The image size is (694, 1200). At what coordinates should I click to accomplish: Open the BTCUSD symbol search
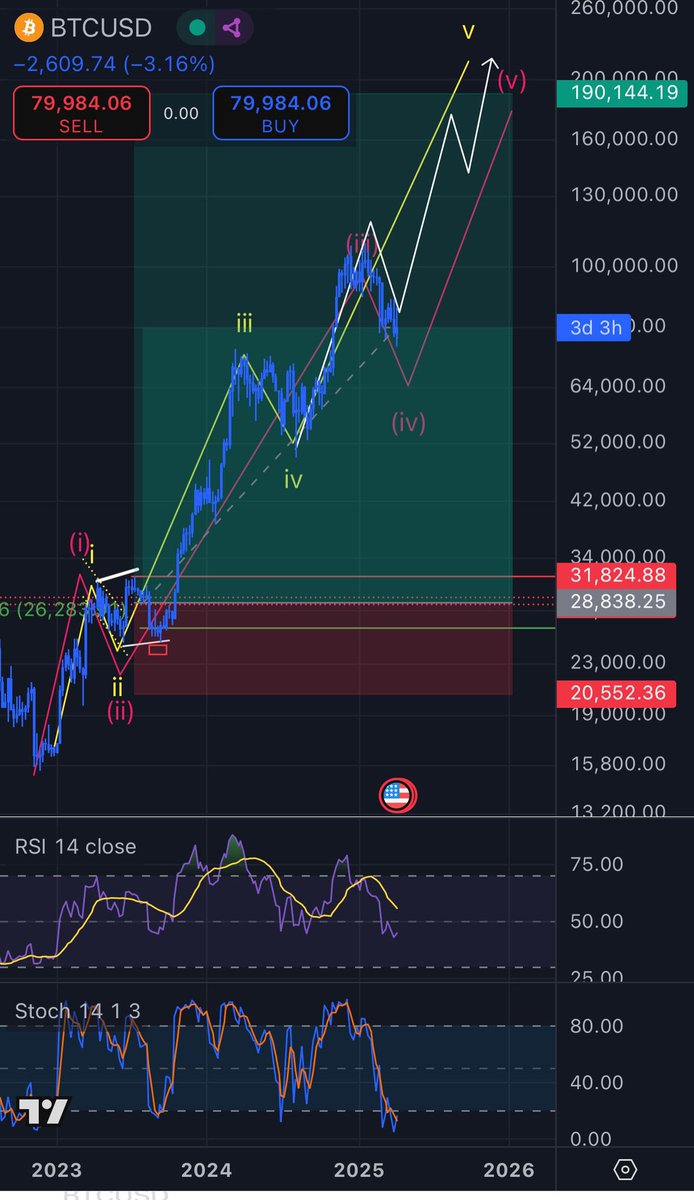tap(101, 27)
